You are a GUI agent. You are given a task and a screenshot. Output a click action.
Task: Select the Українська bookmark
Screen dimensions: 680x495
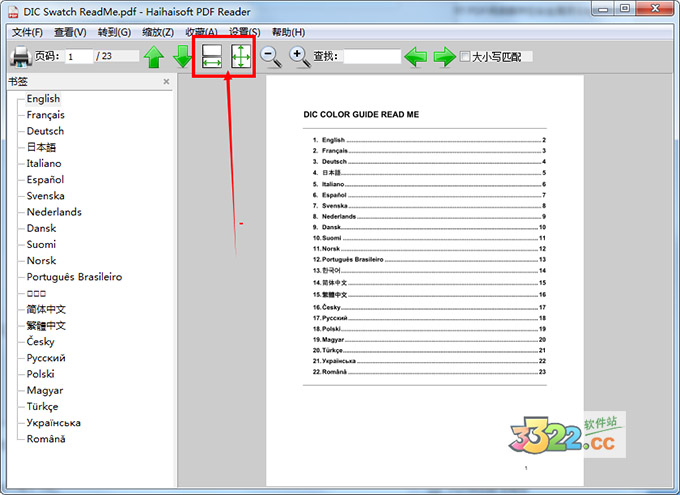point(53,423)
